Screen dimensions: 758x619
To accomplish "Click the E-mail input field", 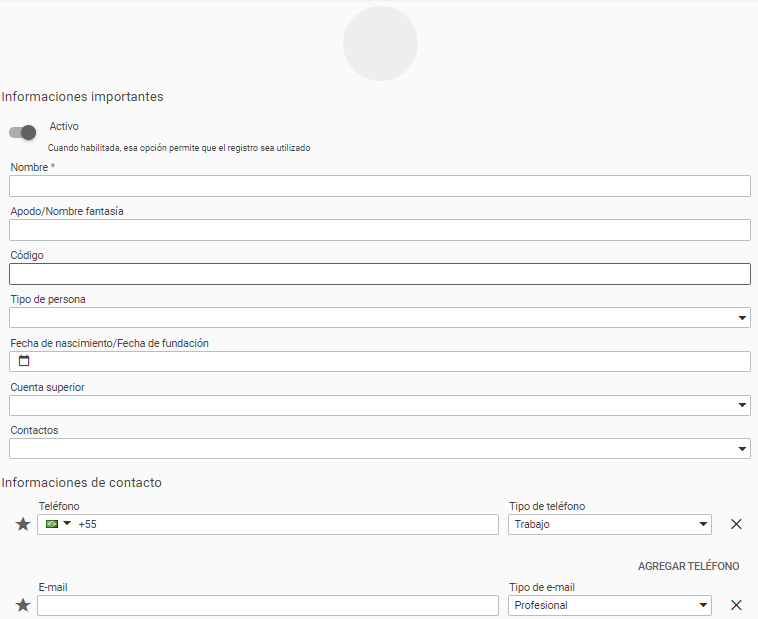I will point(268,605).
